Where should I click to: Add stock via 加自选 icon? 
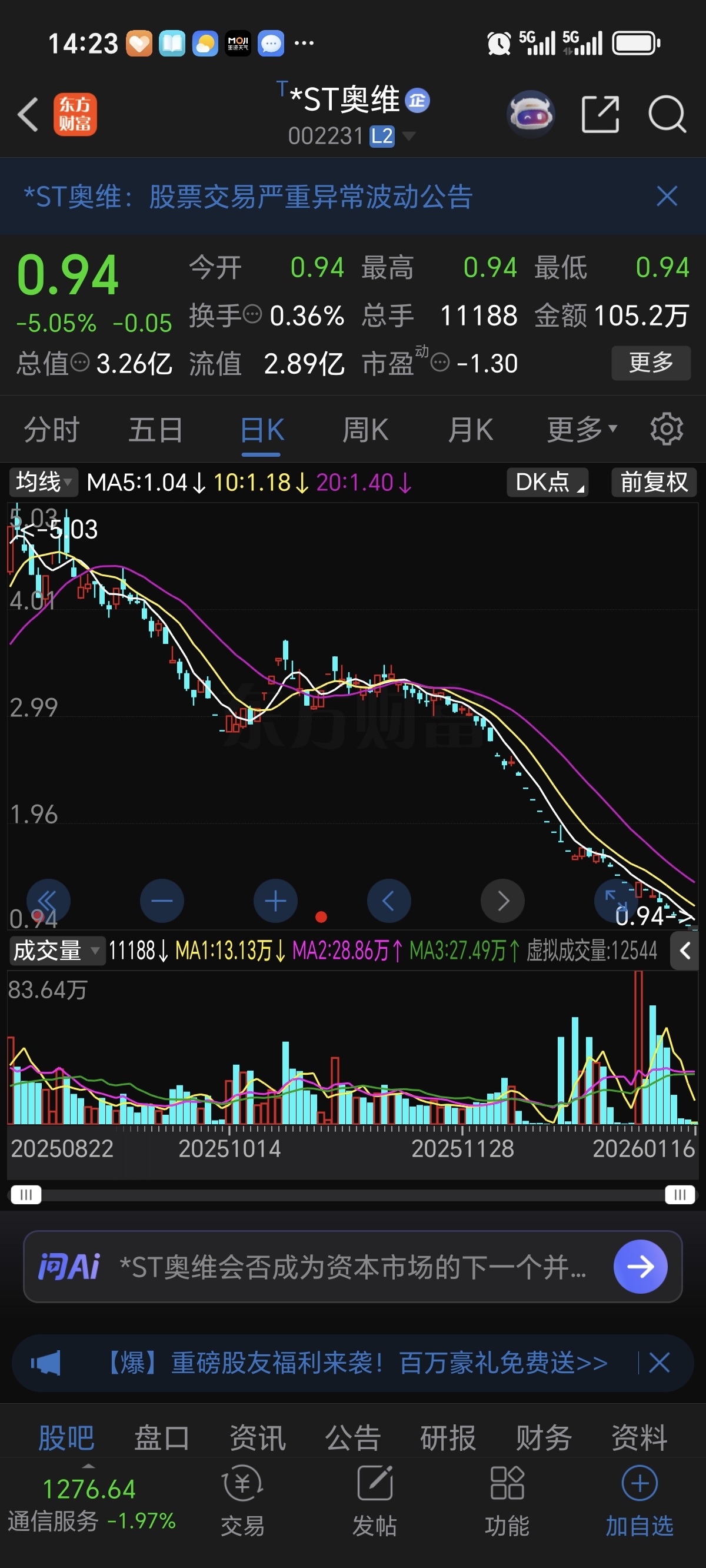tap(640, 1500)
